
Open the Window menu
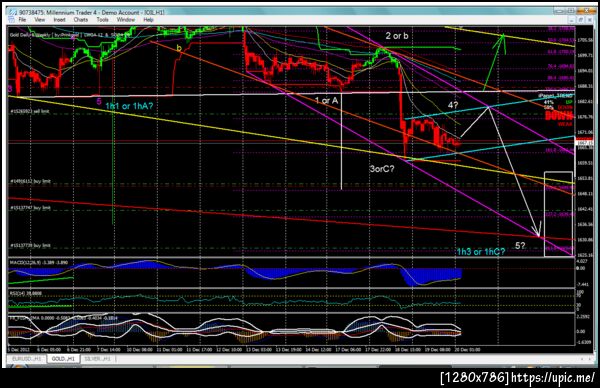126,20
